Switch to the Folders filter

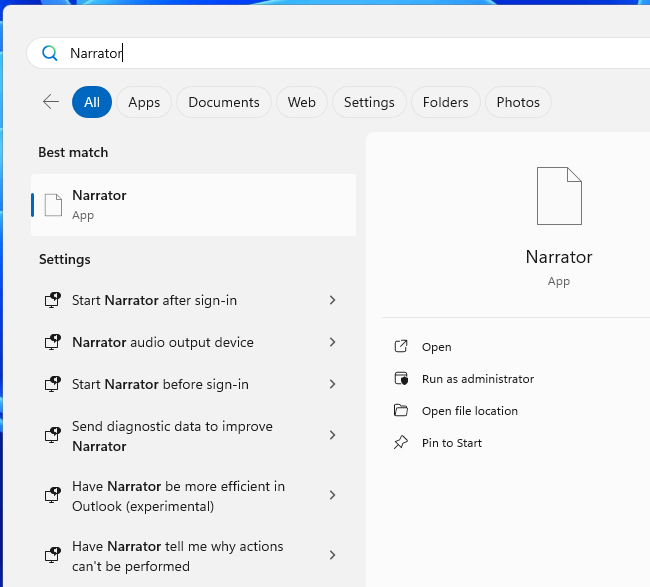point(446,102)
